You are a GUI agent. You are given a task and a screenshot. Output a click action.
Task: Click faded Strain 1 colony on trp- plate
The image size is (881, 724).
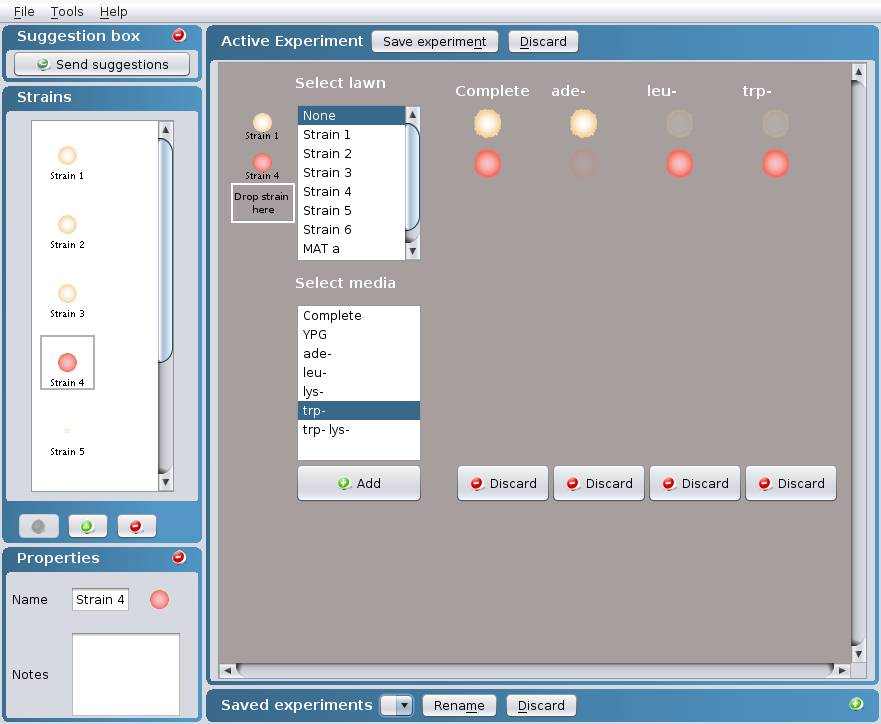(775, 124)
